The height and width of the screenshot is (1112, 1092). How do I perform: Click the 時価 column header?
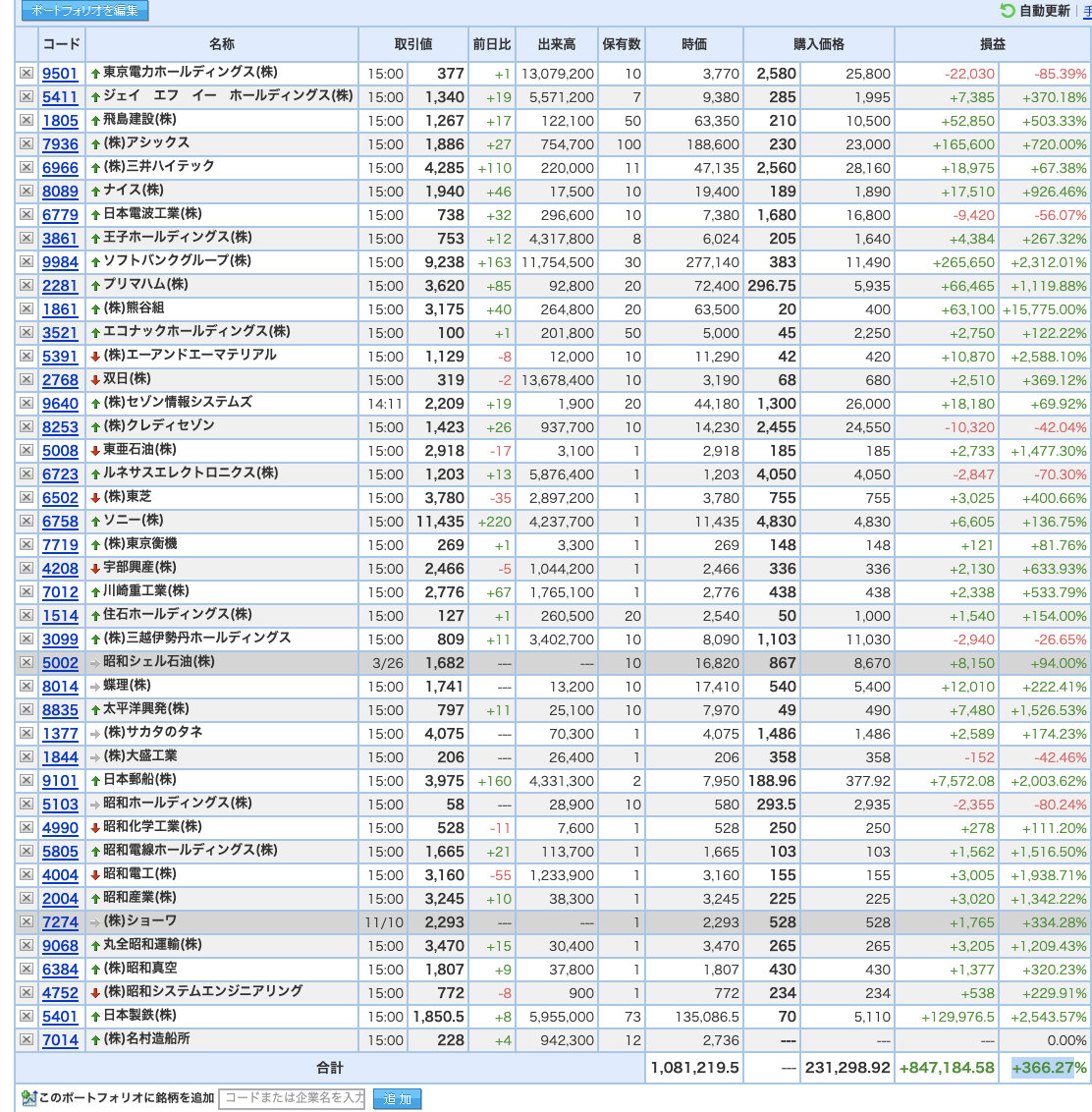click(694, 44)
